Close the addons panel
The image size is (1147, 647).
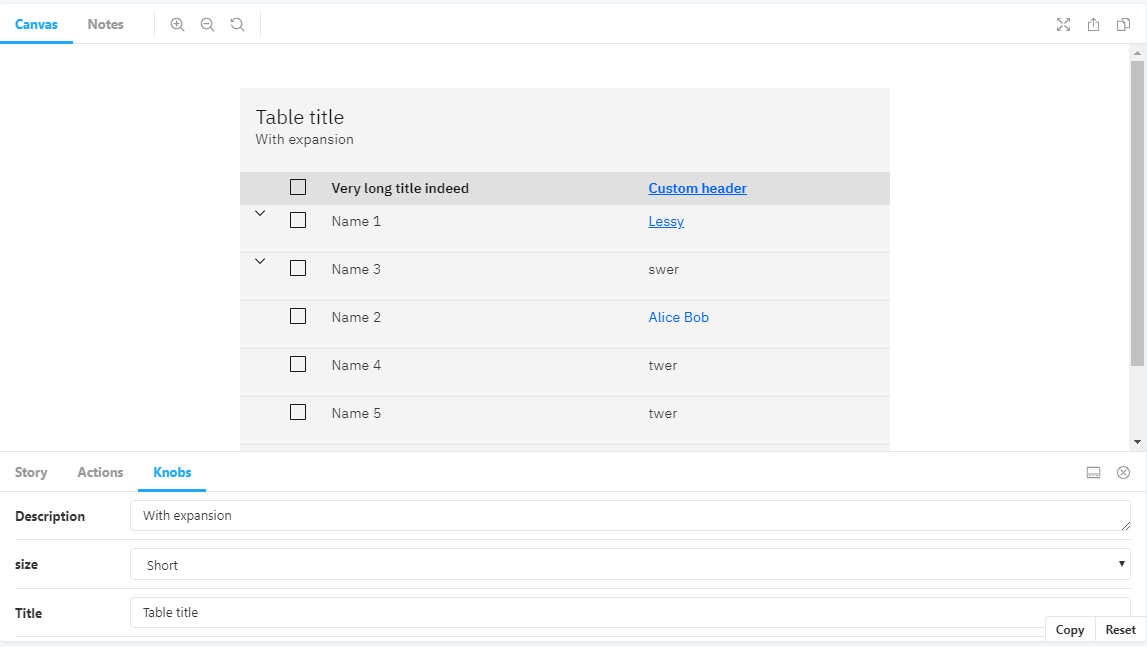tap(1123, 472)
